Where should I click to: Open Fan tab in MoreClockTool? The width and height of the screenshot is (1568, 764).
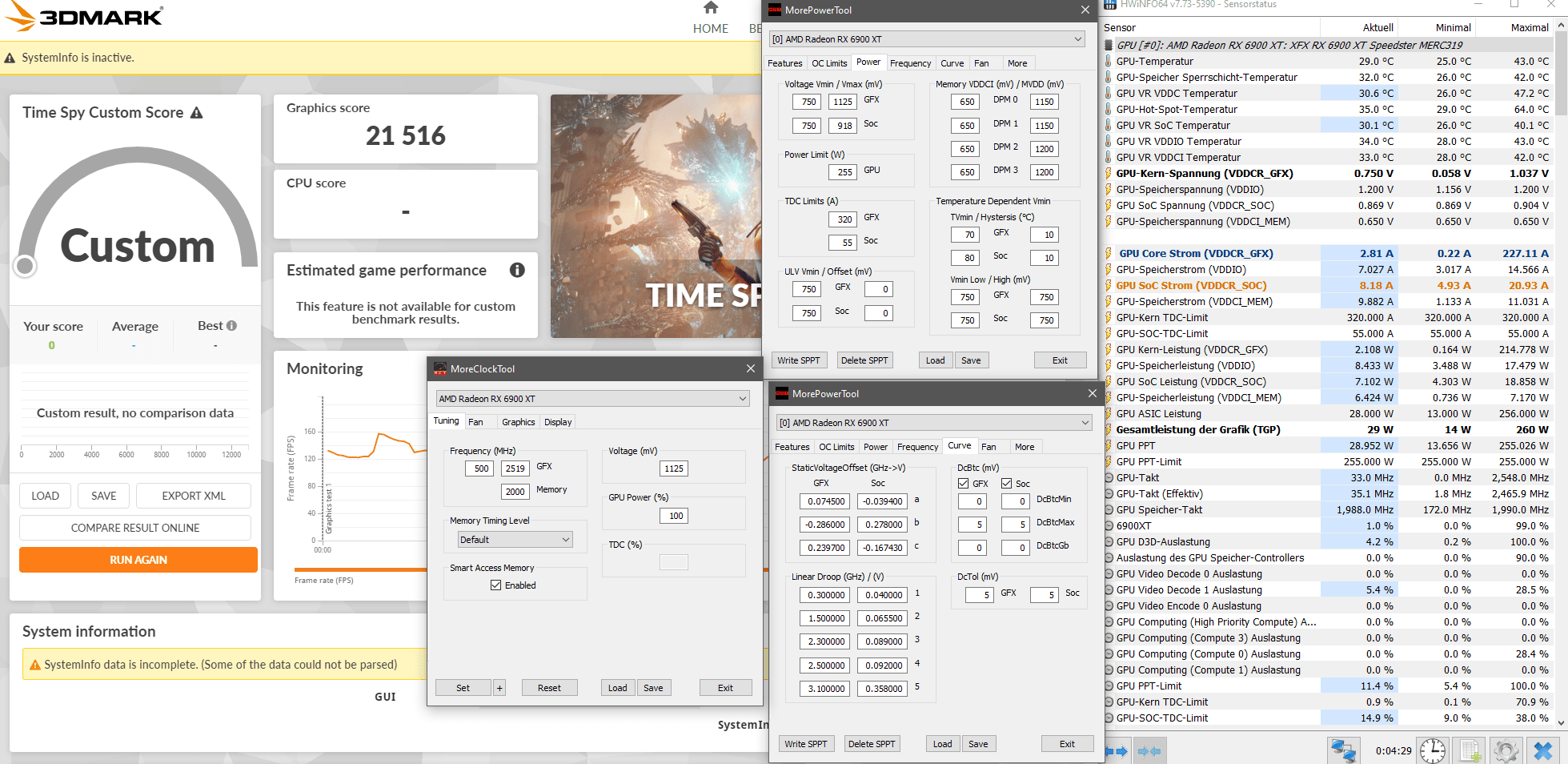pyautogui.click(x=475, y=422)
